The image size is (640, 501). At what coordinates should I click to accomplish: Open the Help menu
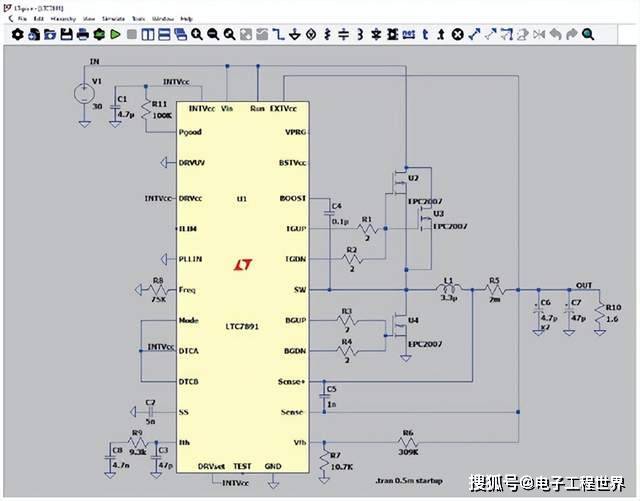coord(186,19)
